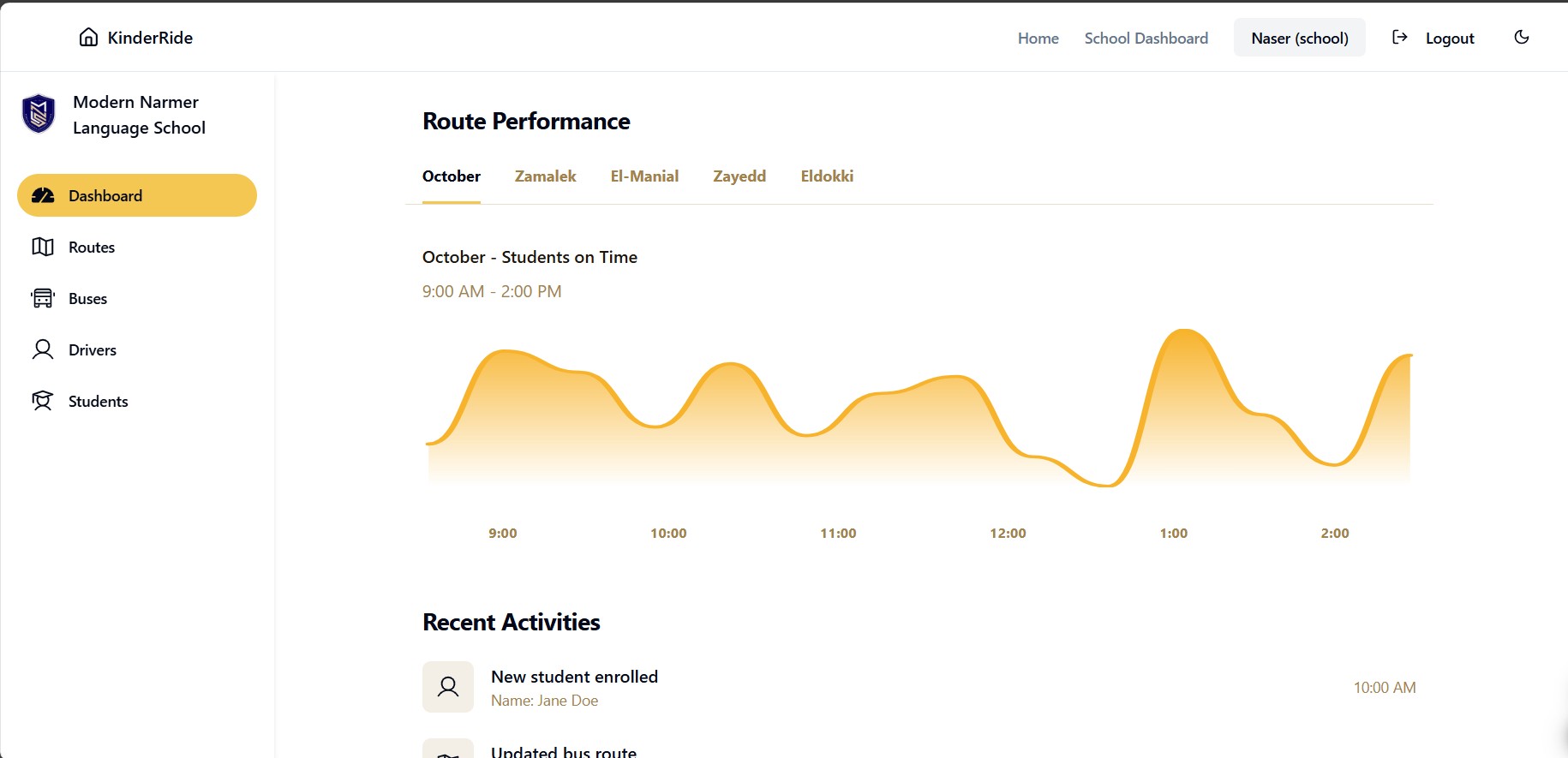The height and width of the screenshot is (758, 1568).
Task: Select the Zayedd route tab
Action: tap(739, 176)
